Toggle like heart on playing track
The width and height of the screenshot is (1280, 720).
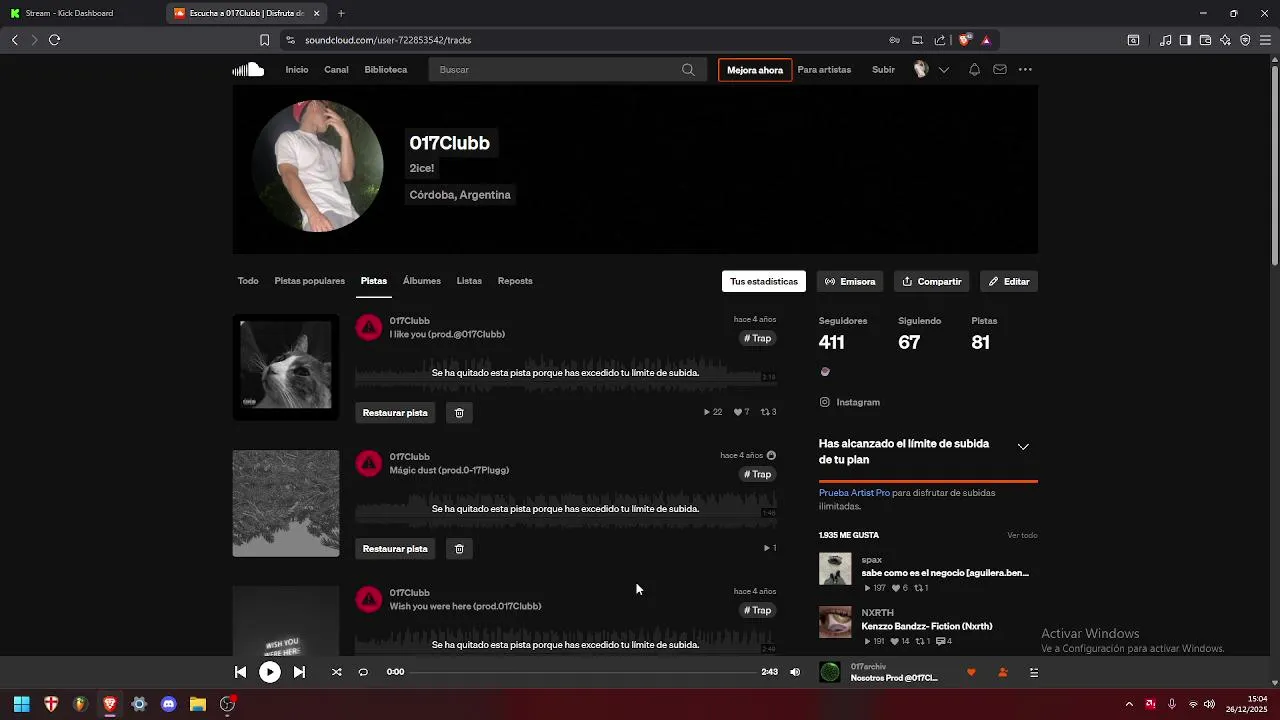pyautogui.click(x=971, y=672)
